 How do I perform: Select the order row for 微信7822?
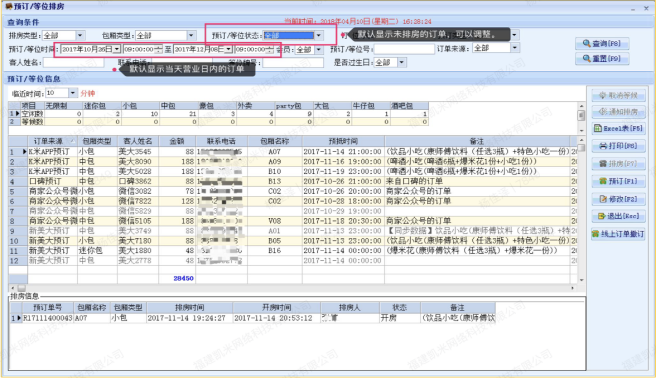(x=293, y=201)
